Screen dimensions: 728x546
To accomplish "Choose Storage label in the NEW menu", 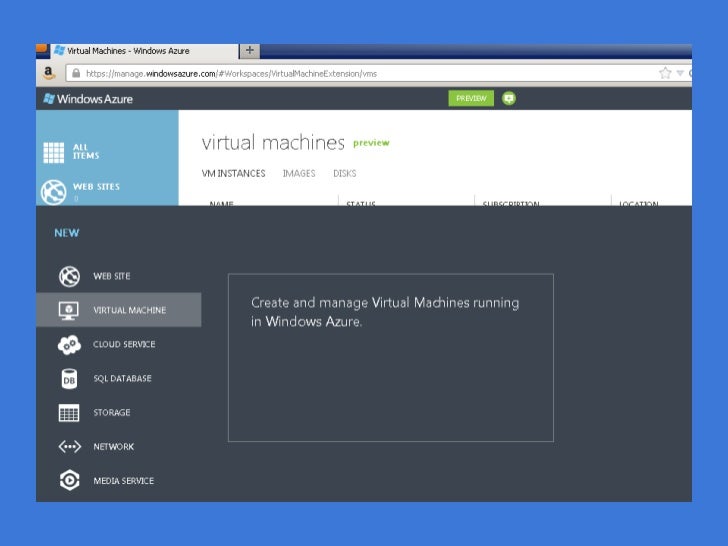I will pyautogui.click(x=112, y=413).
